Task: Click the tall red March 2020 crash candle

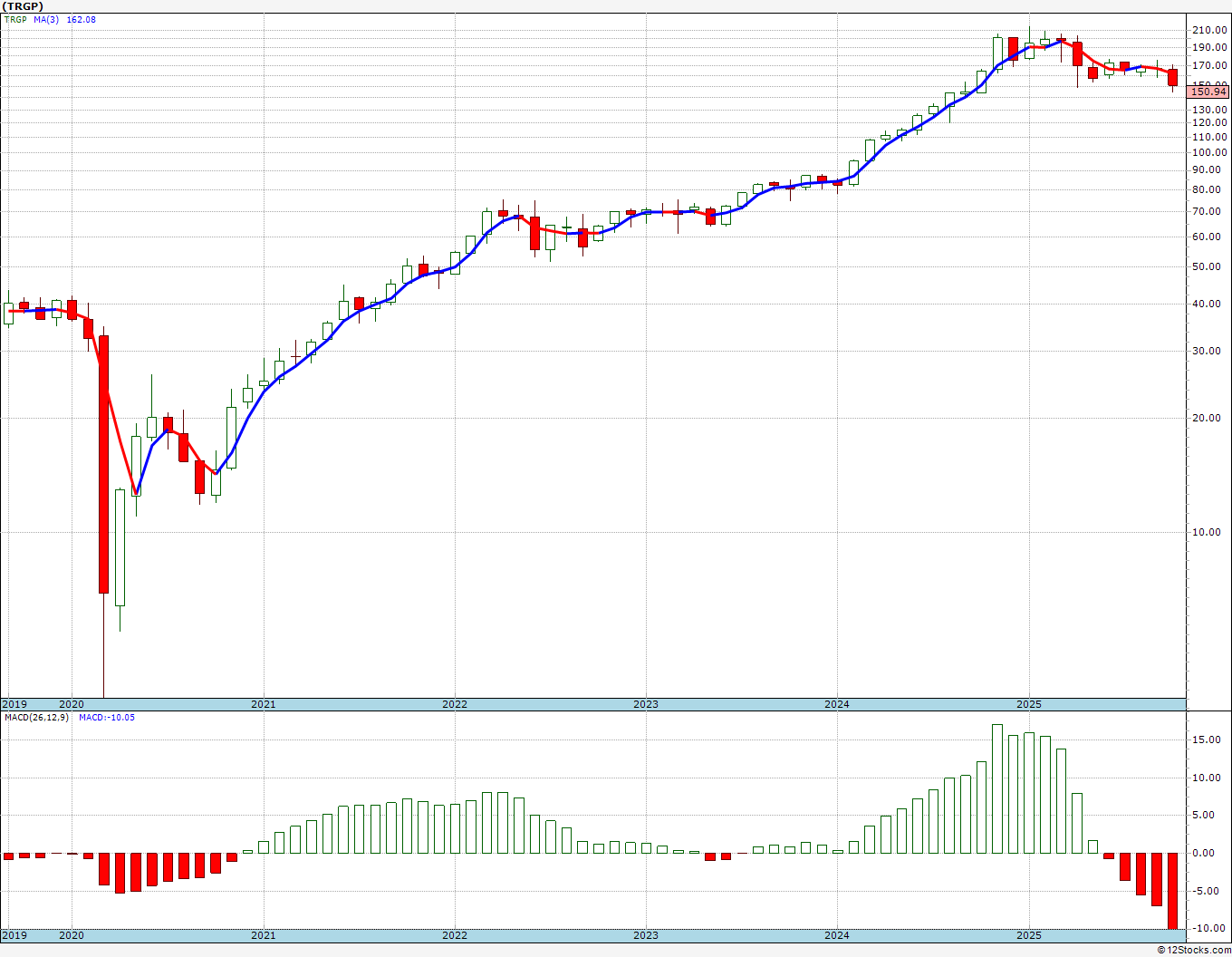Action: (x=104, y=464)
